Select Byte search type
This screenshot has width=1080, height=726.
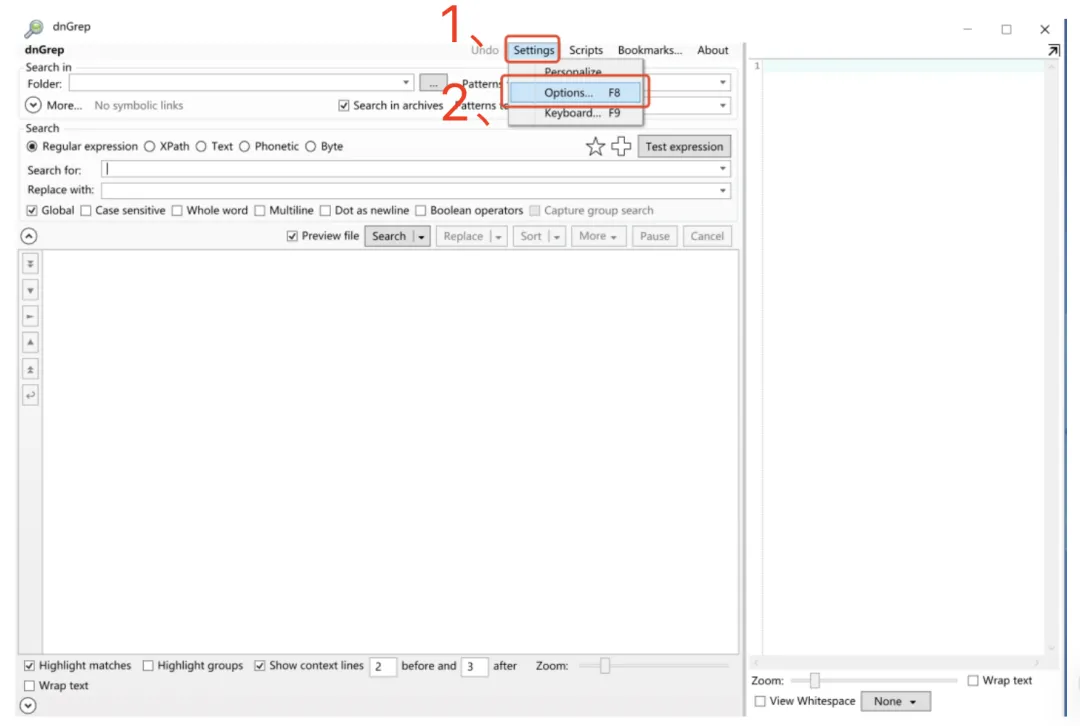point(311,147)
